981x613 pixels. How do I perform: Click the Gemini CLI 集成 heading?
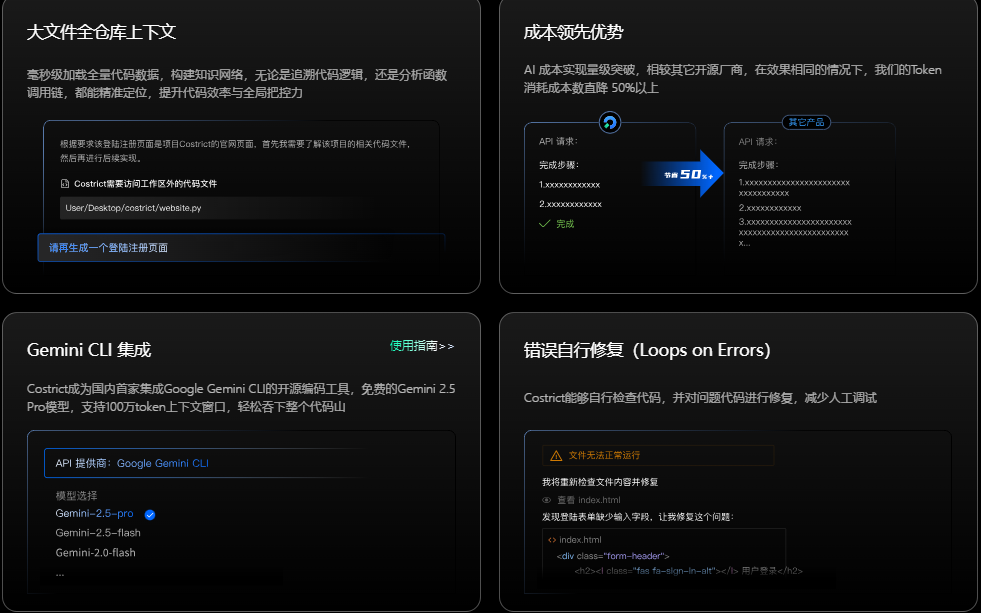(x=89, y=350)
